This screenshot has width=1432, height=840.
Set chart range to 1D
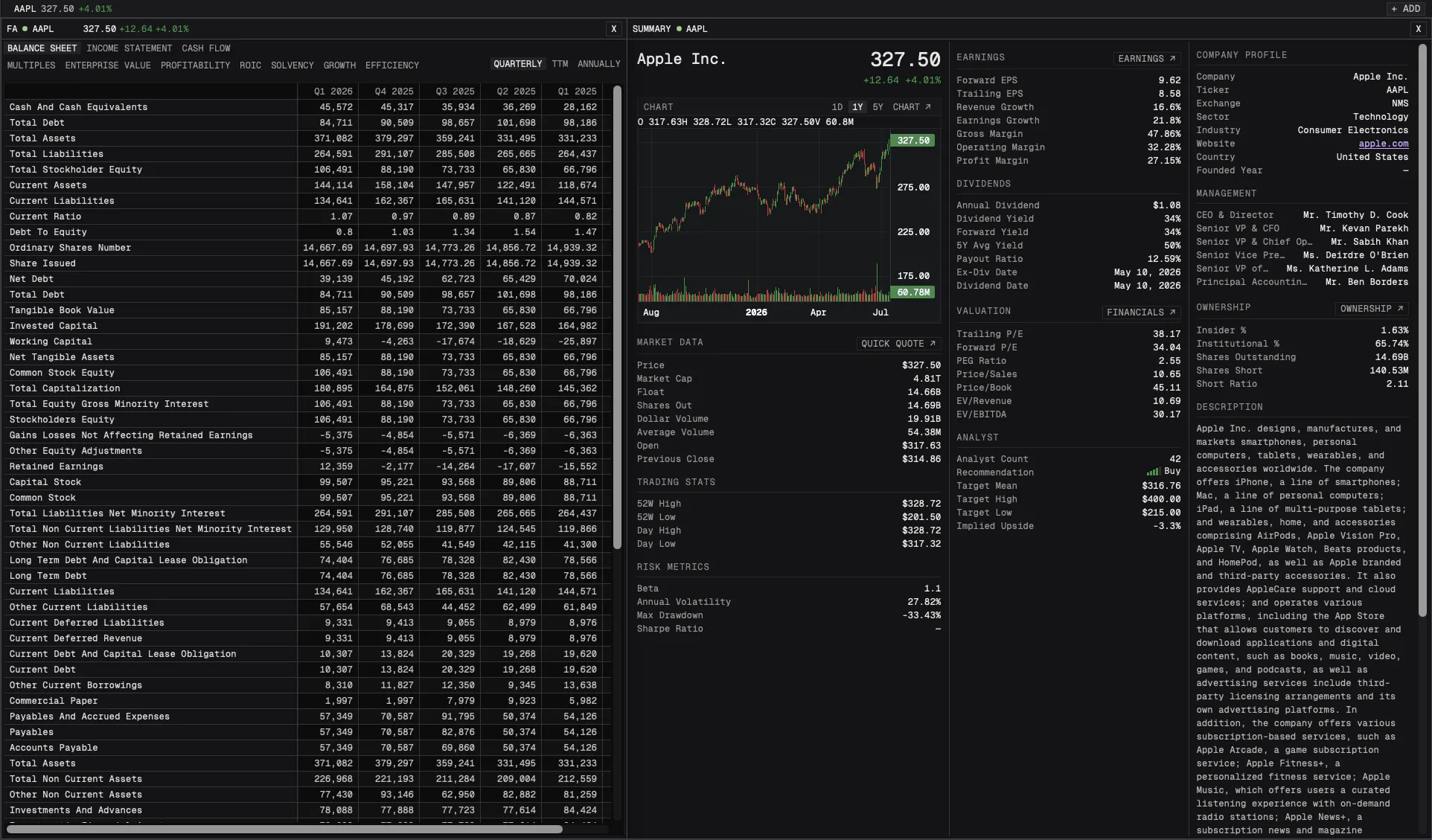[837, 107]
